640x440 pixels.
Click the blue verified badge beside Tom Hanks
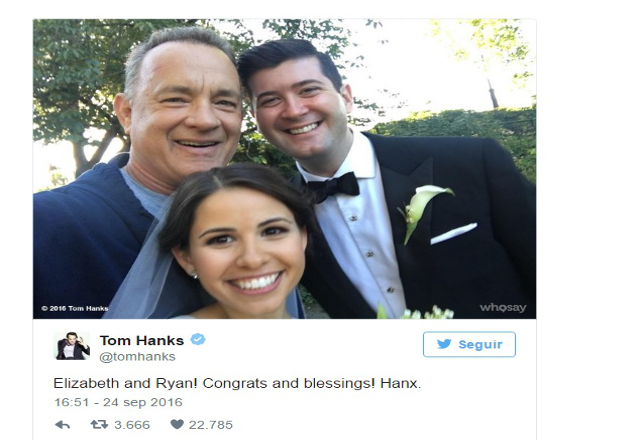(x=198, y=339)
